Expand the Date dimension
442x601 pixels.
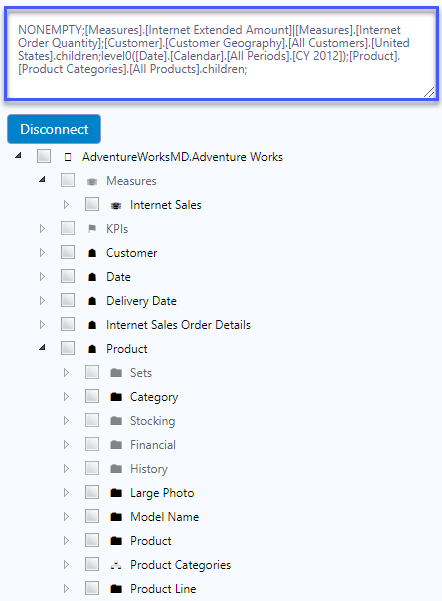(x=42, y=277)
